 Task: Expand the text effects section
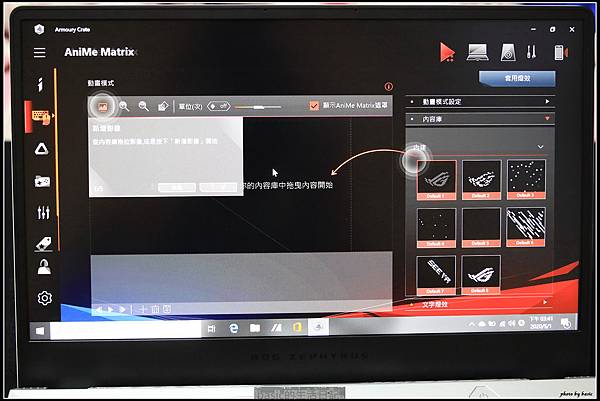(x=480, y=304)
